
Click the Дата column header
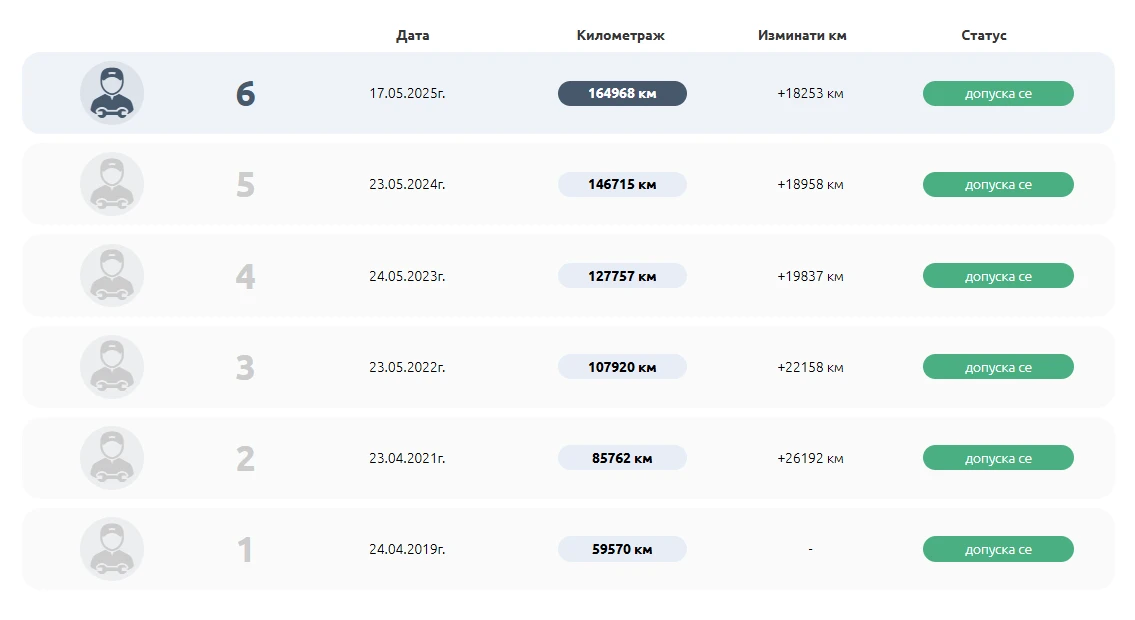[x=413, y=35]
